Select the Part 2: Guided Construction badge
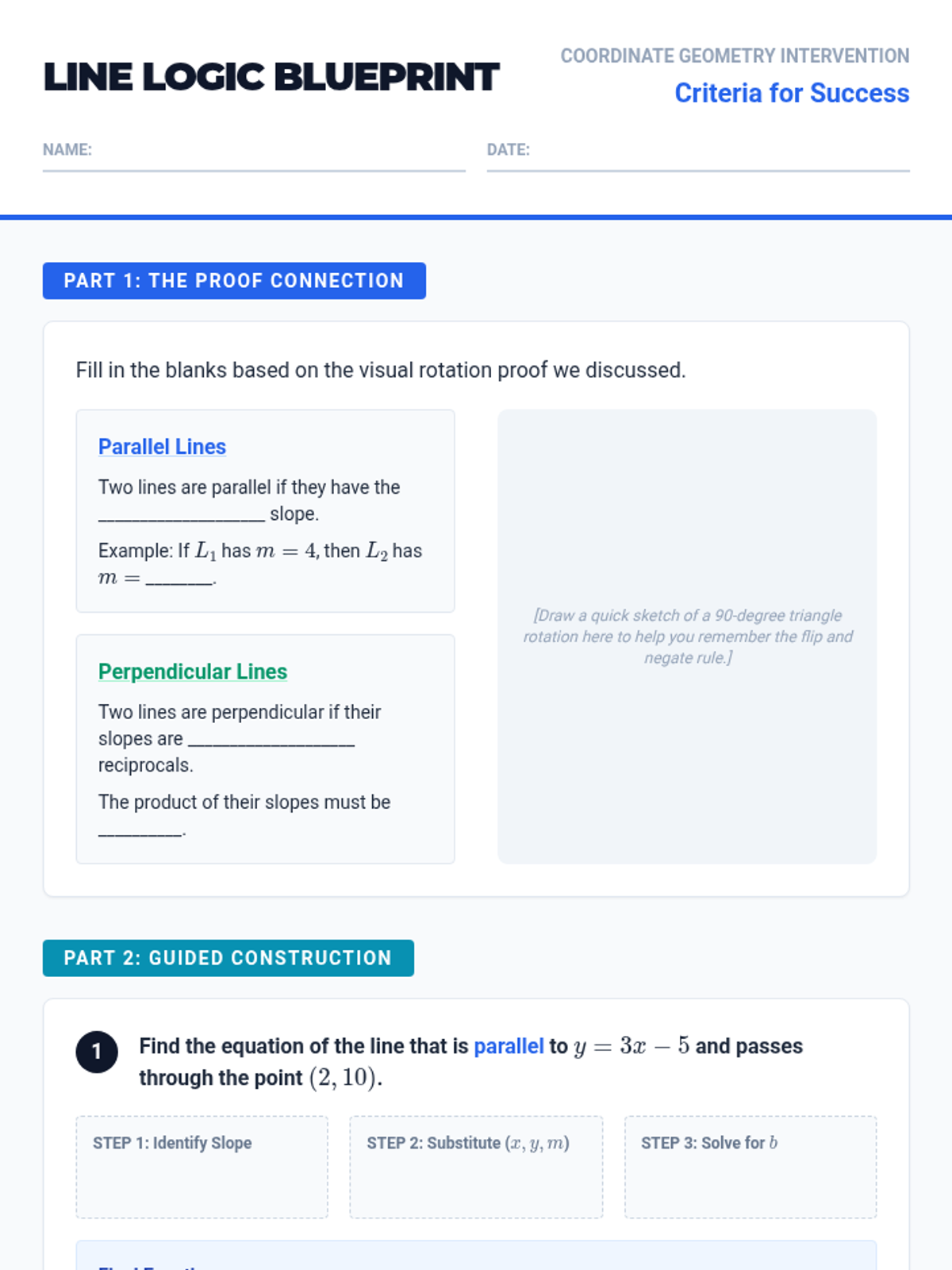The height and width of the screenshot is (1270, 952). tap(228, 958)
